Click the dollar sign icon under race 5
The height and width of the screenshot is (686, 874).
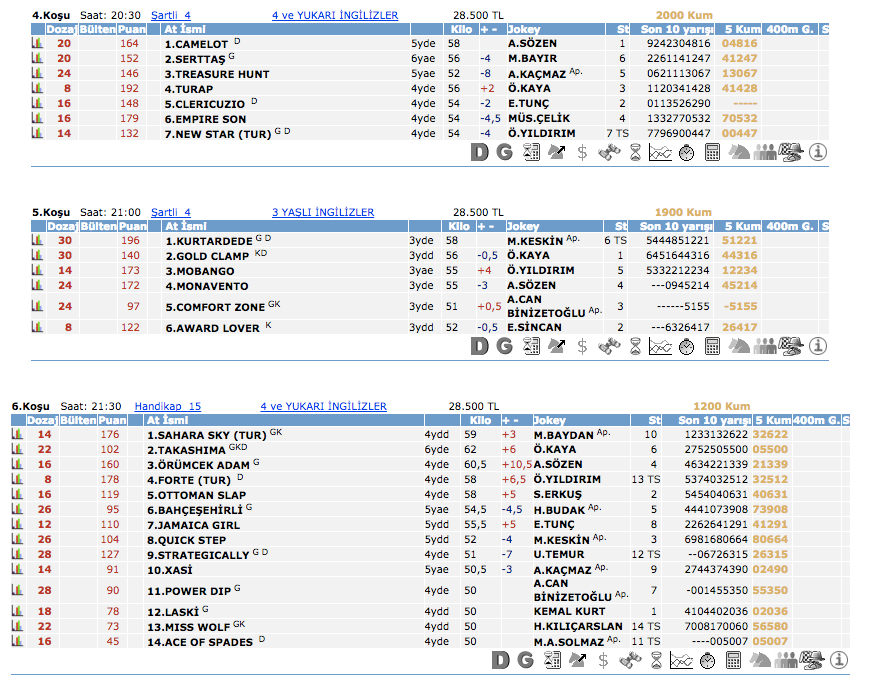pos(582,346)
